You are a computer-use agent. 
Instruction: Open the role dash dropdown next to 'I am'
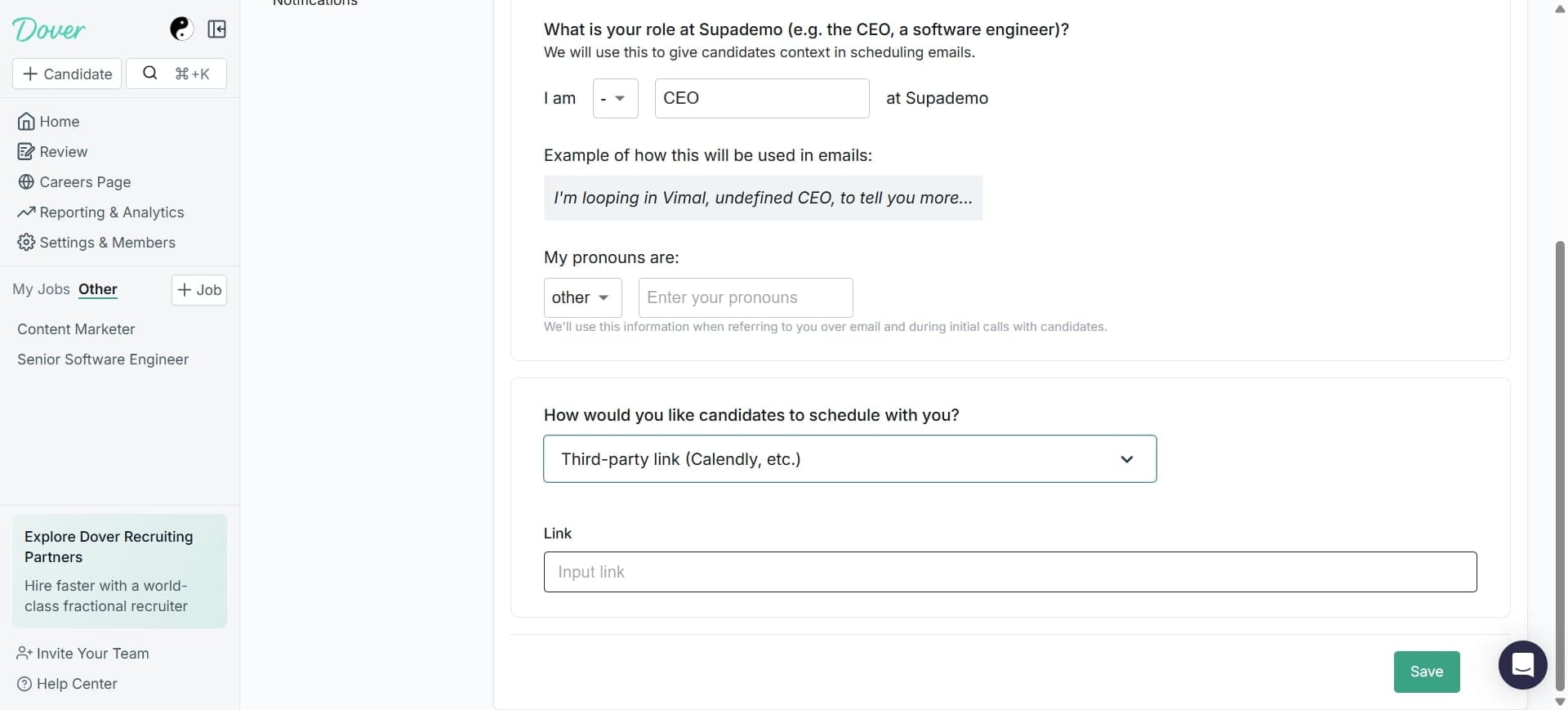[615, 98]
